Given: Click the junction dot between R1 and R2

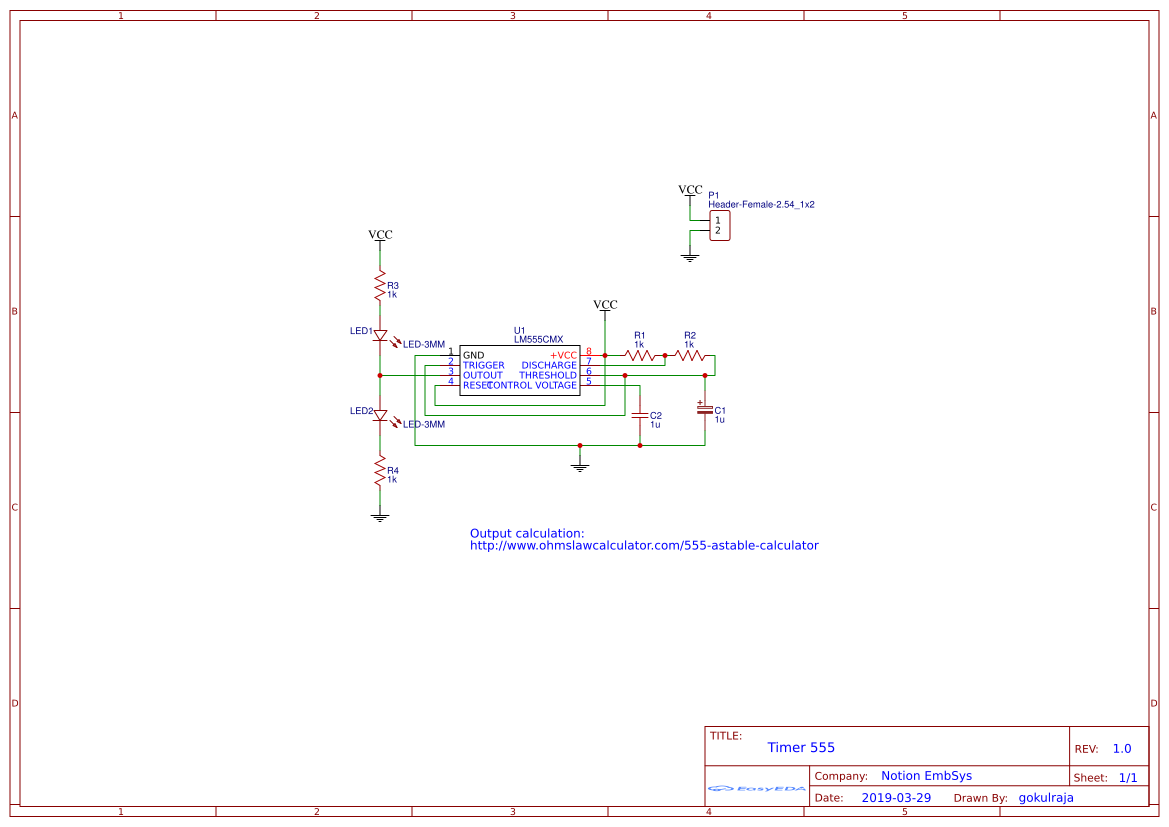Looking at the screenshot, I should (x=665, y=356).
